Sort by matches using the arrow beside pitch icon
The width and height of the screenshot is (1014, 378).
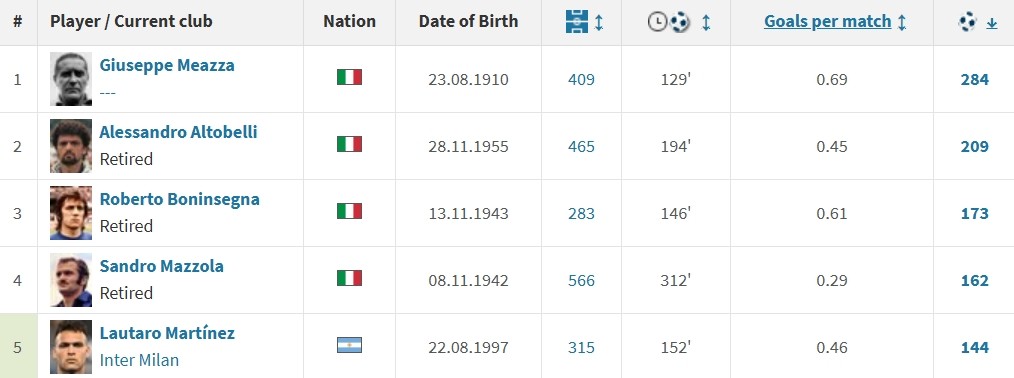tap(599, 23)
